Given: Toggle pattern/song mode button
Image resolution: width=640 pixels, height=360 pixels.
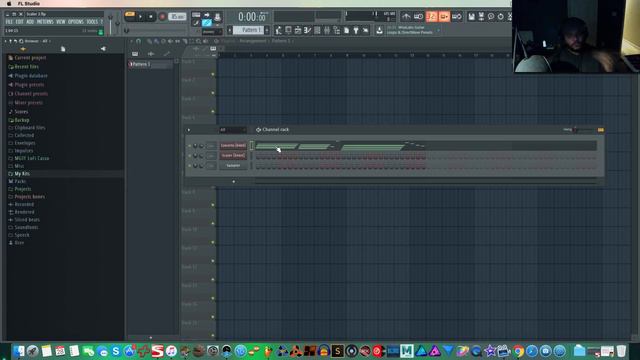Looking at the screenshot, I should click(130, 16).
